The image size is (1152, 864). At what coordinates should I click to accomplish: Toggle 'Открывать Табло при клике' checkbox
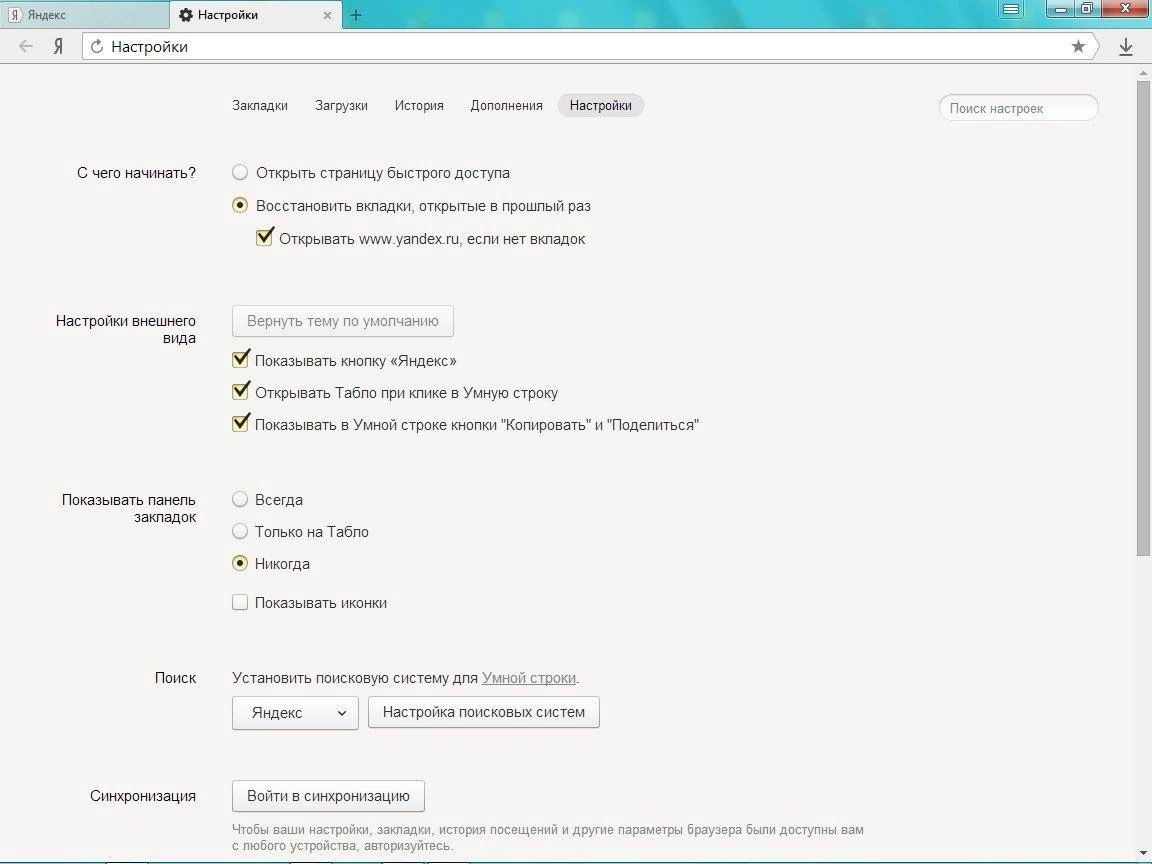pos(240,392)
